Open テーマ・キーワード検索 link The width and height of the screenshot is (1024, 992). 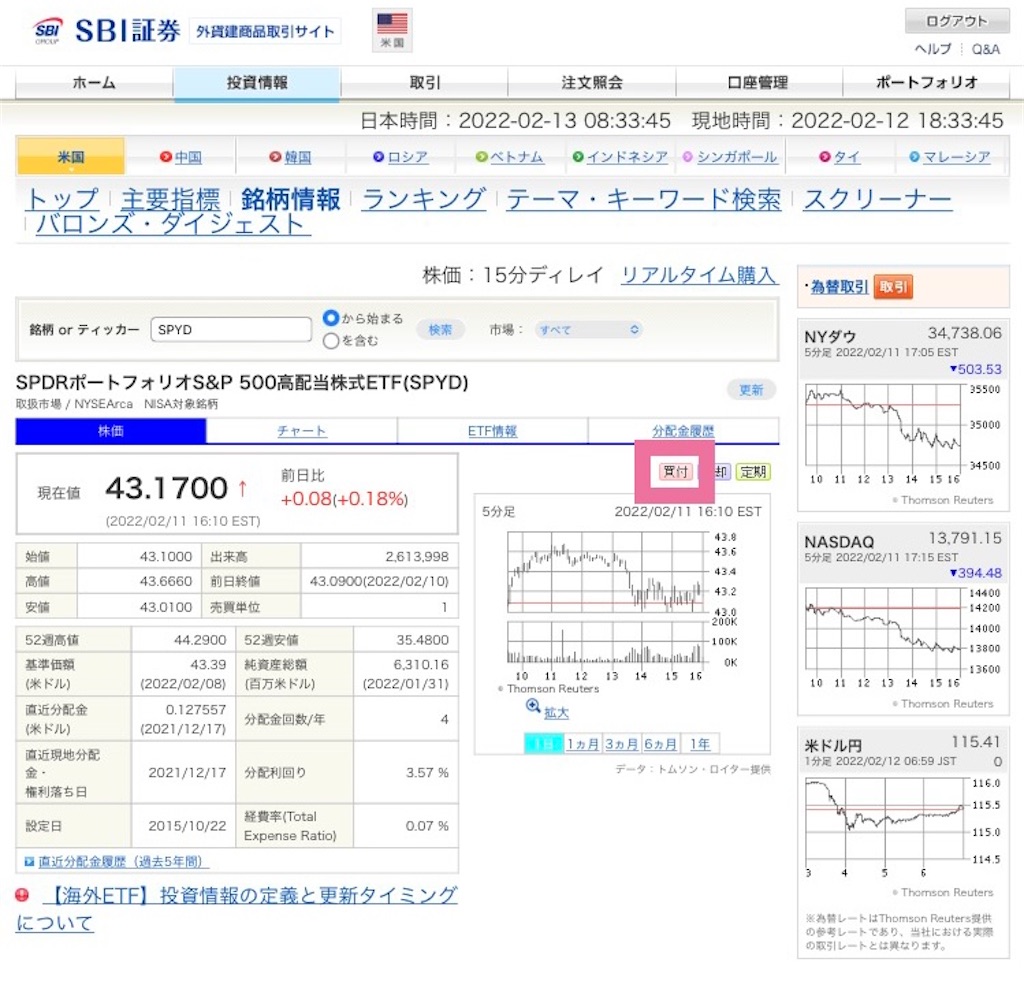[643, 199]
